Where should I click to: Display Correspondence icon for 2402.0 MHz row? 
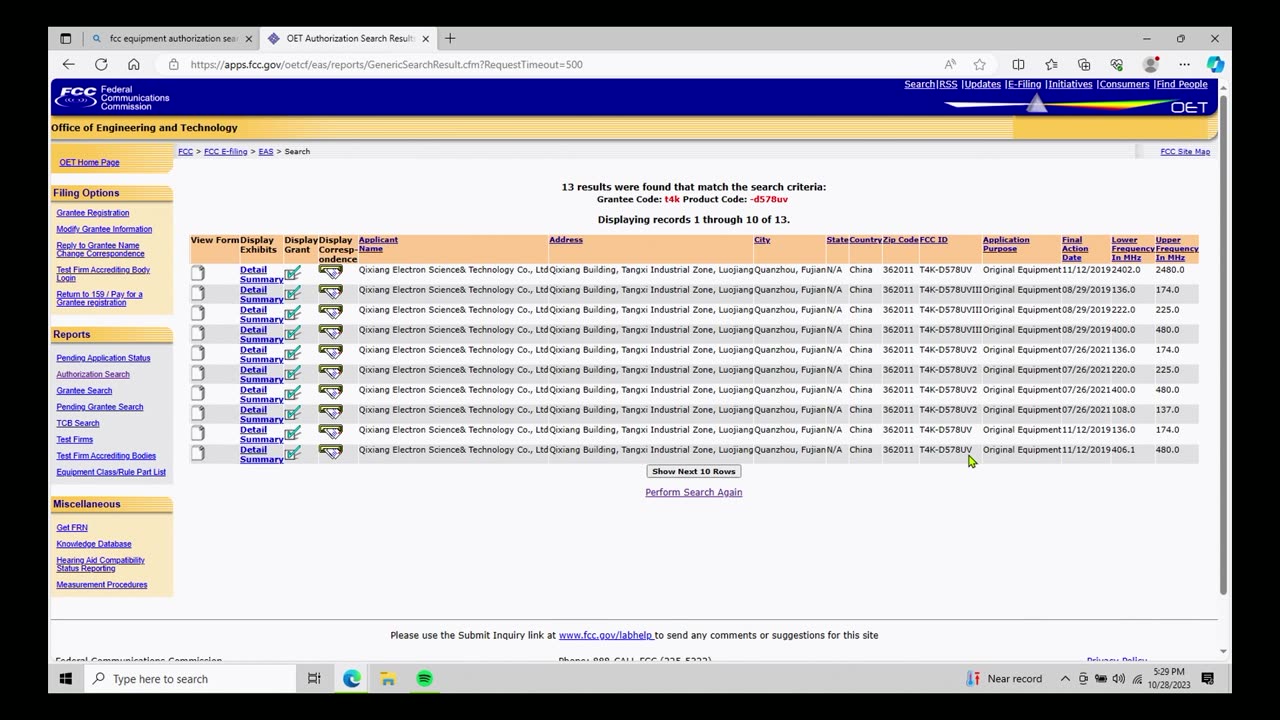pyautogui.click(x=330, y=272)
